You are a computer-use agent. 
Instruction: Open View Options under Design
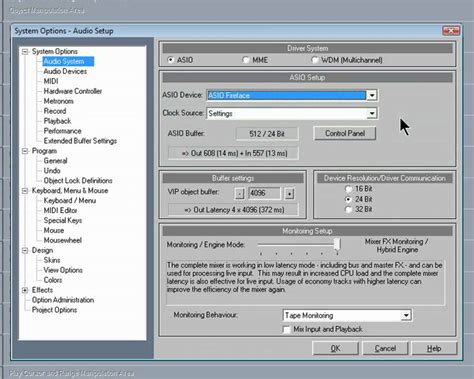point(63,270)
